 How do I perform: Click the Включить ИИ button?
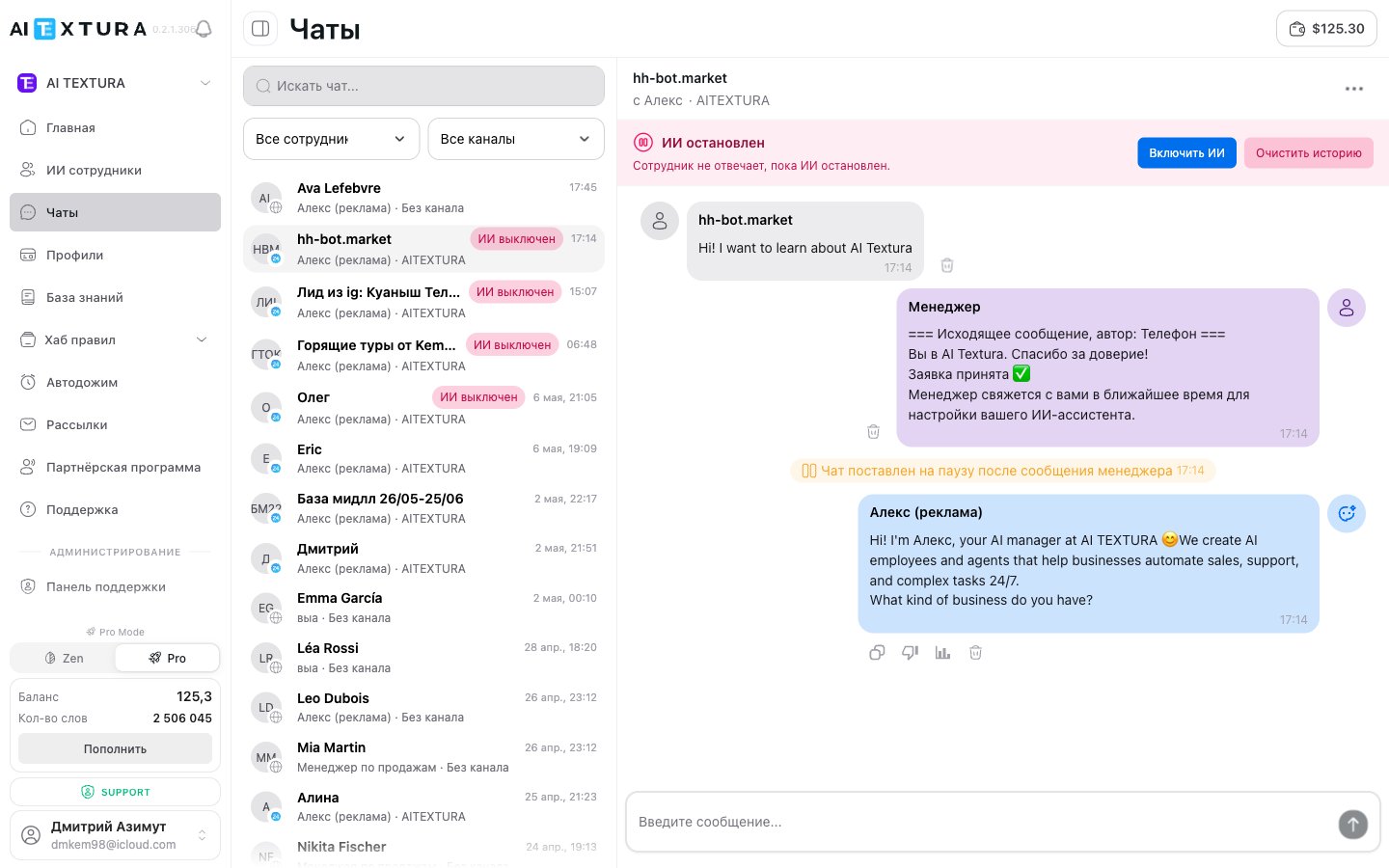1186,152
